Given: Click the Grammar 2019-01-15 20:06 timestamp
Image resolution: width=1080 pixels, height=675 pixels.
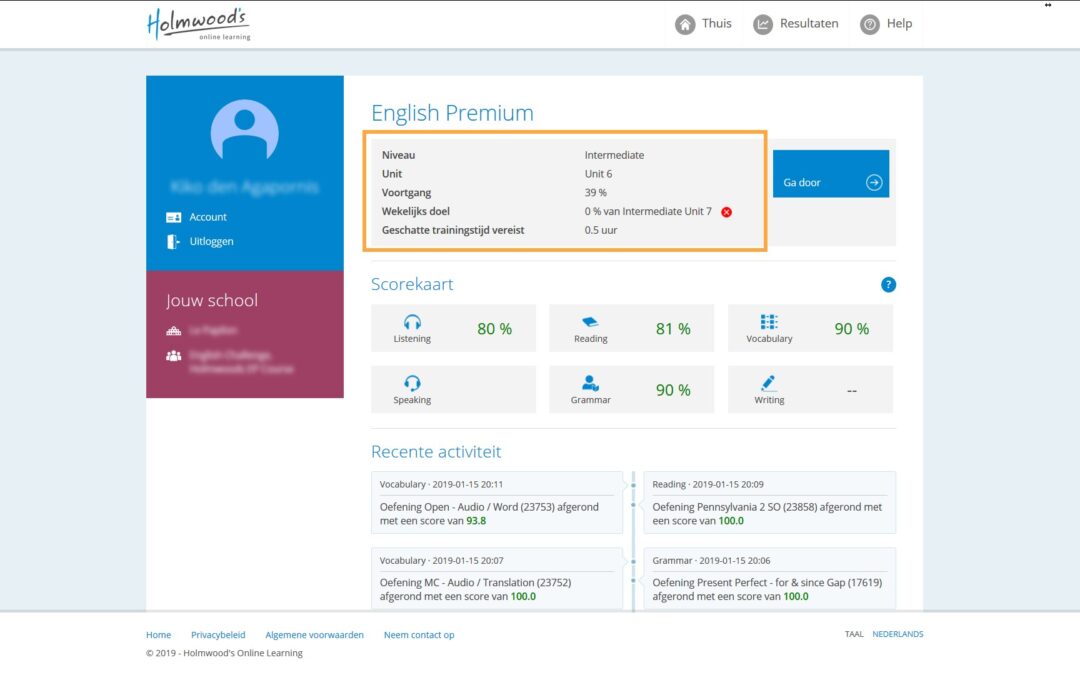Looking at the screenshot, I should [x=712, y=561].
